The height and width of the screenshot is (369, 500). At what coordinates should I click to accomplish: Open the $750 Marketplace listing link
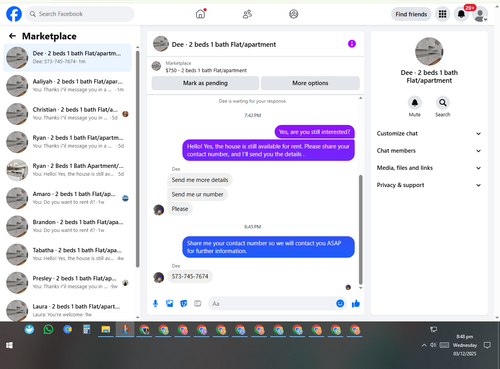(x=206, y=70)
